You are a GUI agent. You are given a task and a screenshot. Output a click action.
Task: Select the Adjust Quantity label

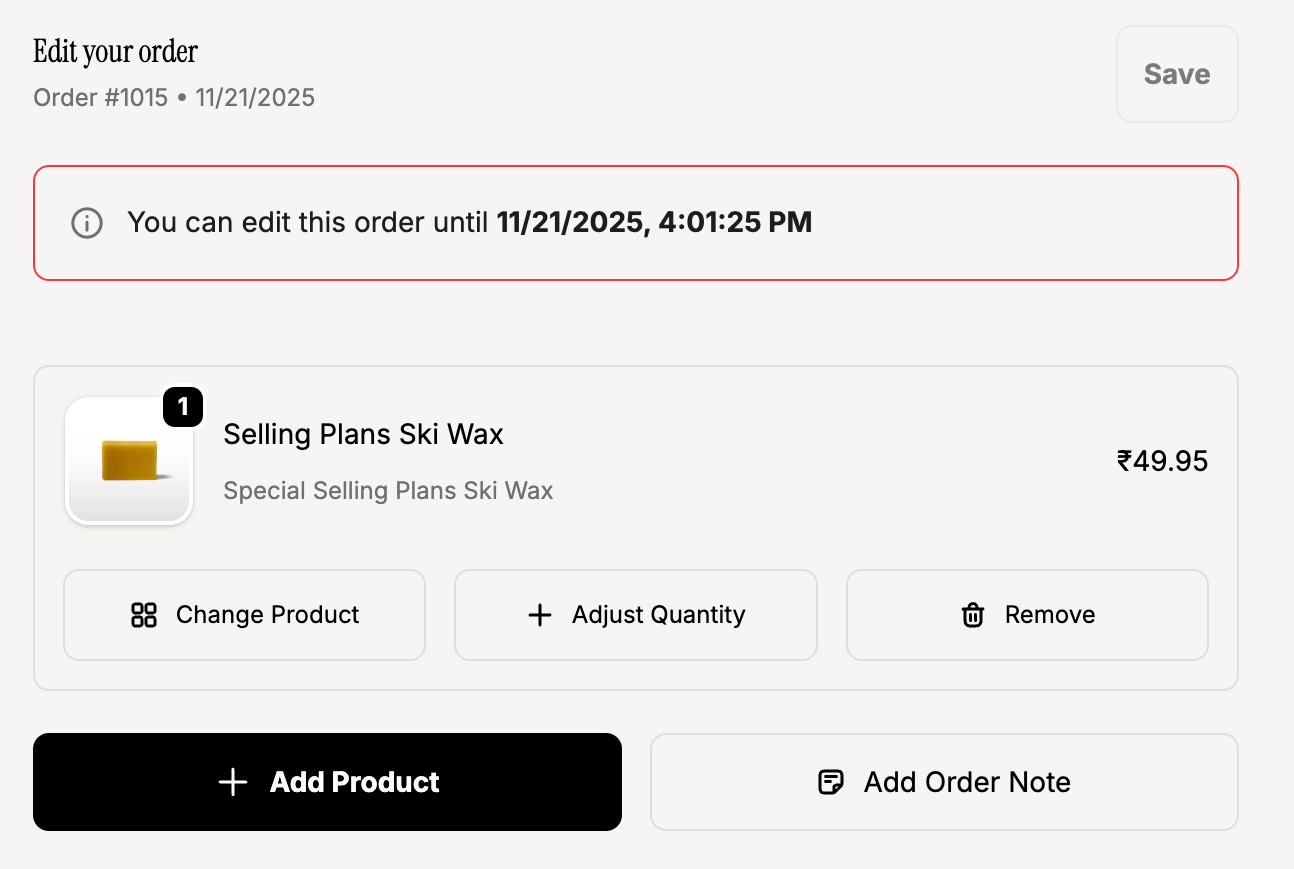coord(658,615)
